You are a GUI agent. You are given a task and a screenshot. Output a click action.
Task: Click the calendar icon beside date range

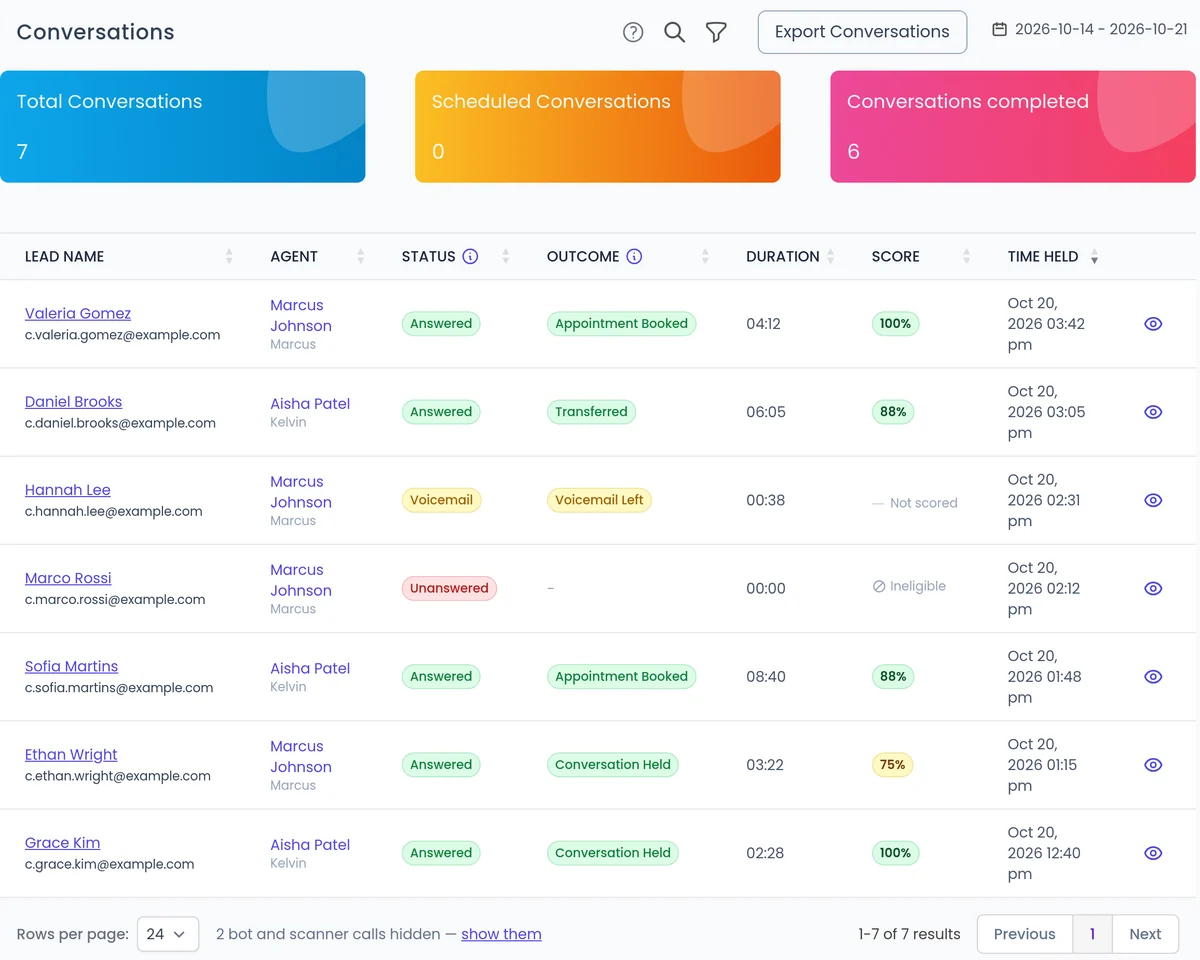coord(999,30)
